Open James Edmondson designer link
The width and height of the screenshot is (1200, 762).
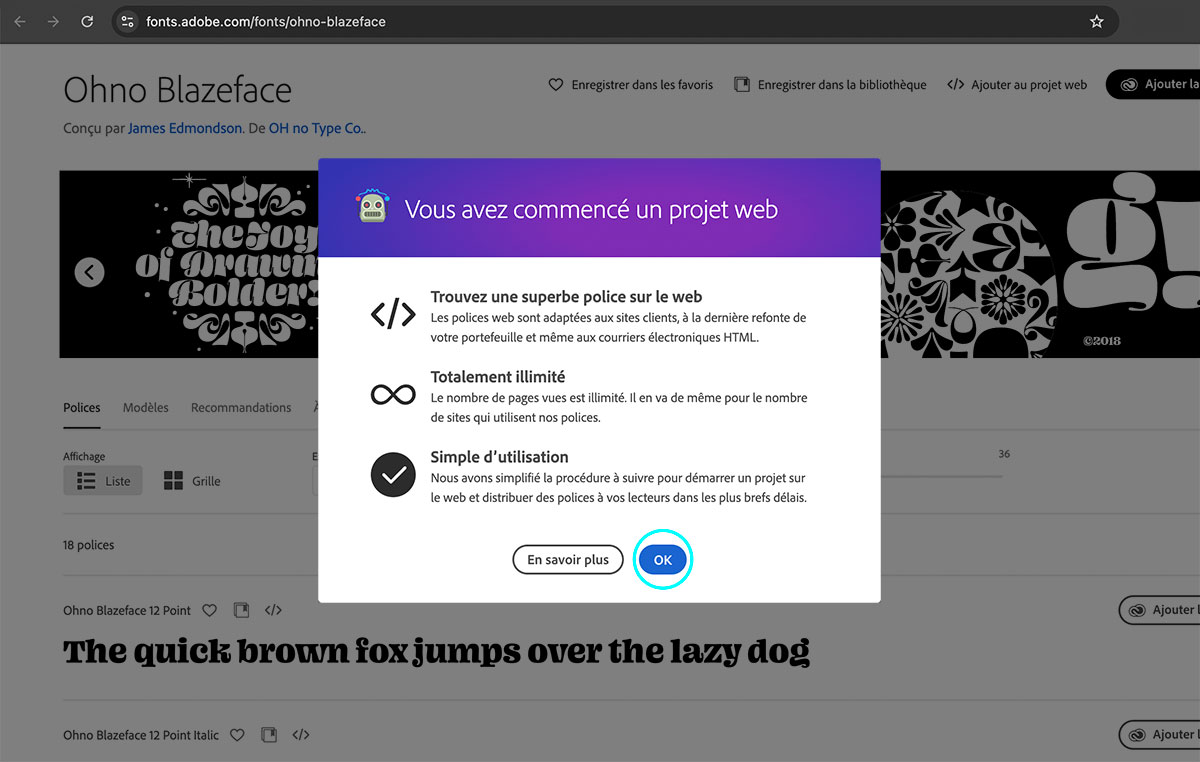[x=185, y=128]
